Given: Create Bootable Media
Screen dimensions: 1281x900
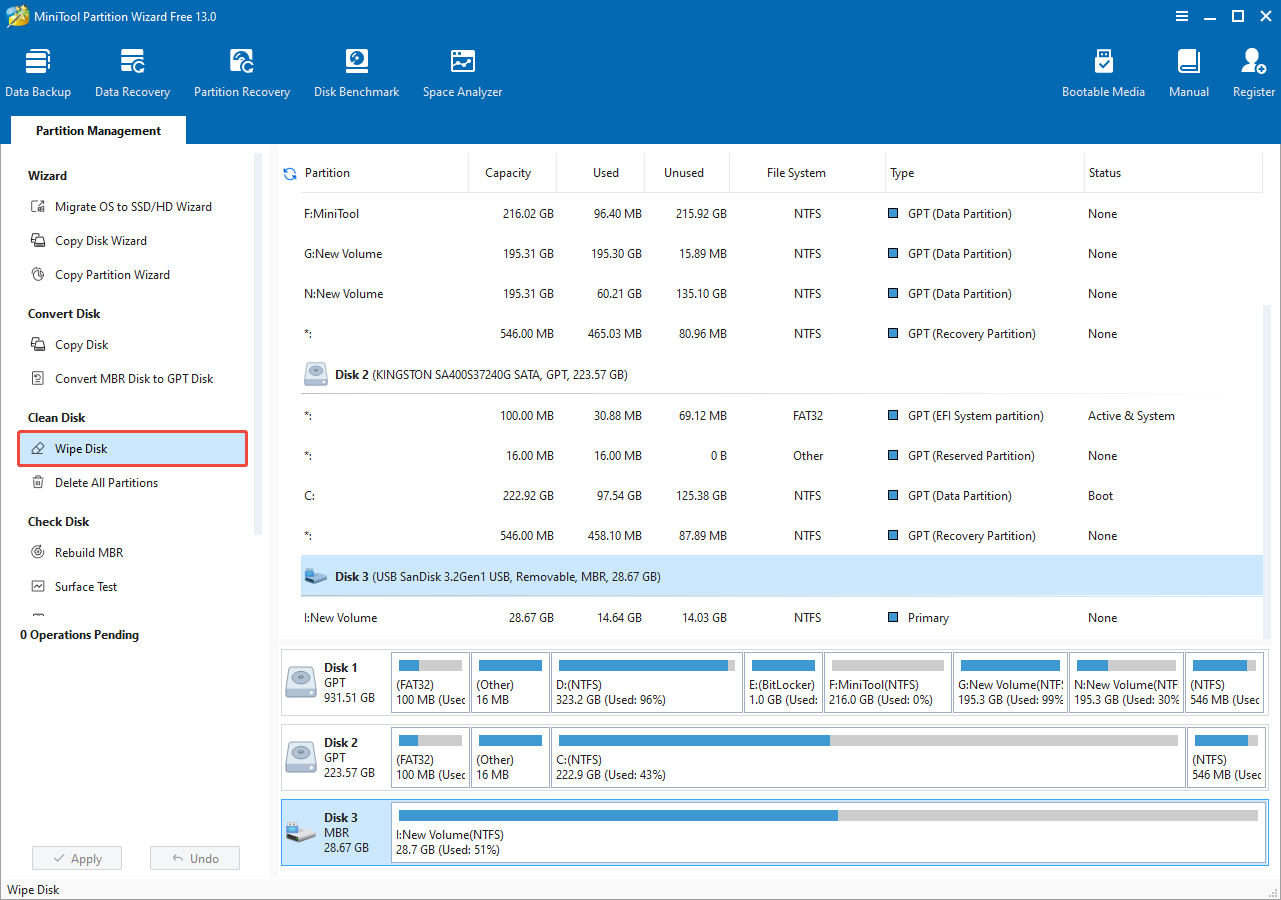Looking at the screenshot, I should pos(1103,70).
